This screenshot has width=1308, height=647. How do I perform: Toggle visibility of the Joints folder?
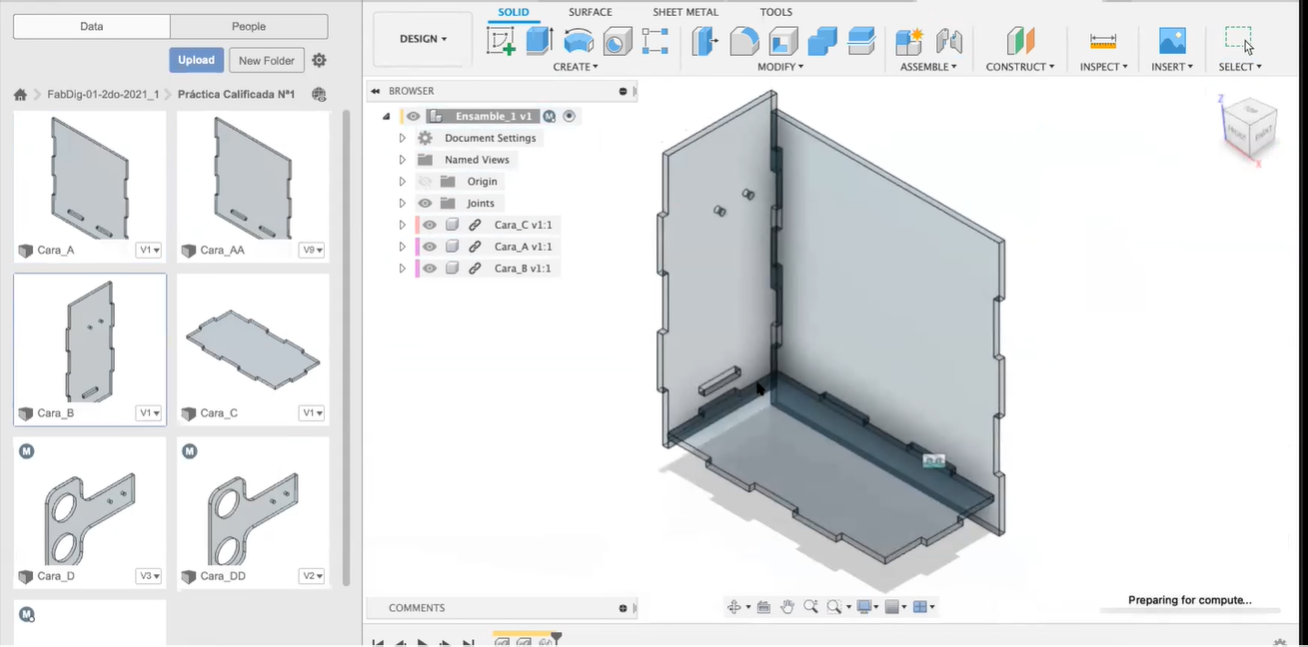click(x=425, y=203)
